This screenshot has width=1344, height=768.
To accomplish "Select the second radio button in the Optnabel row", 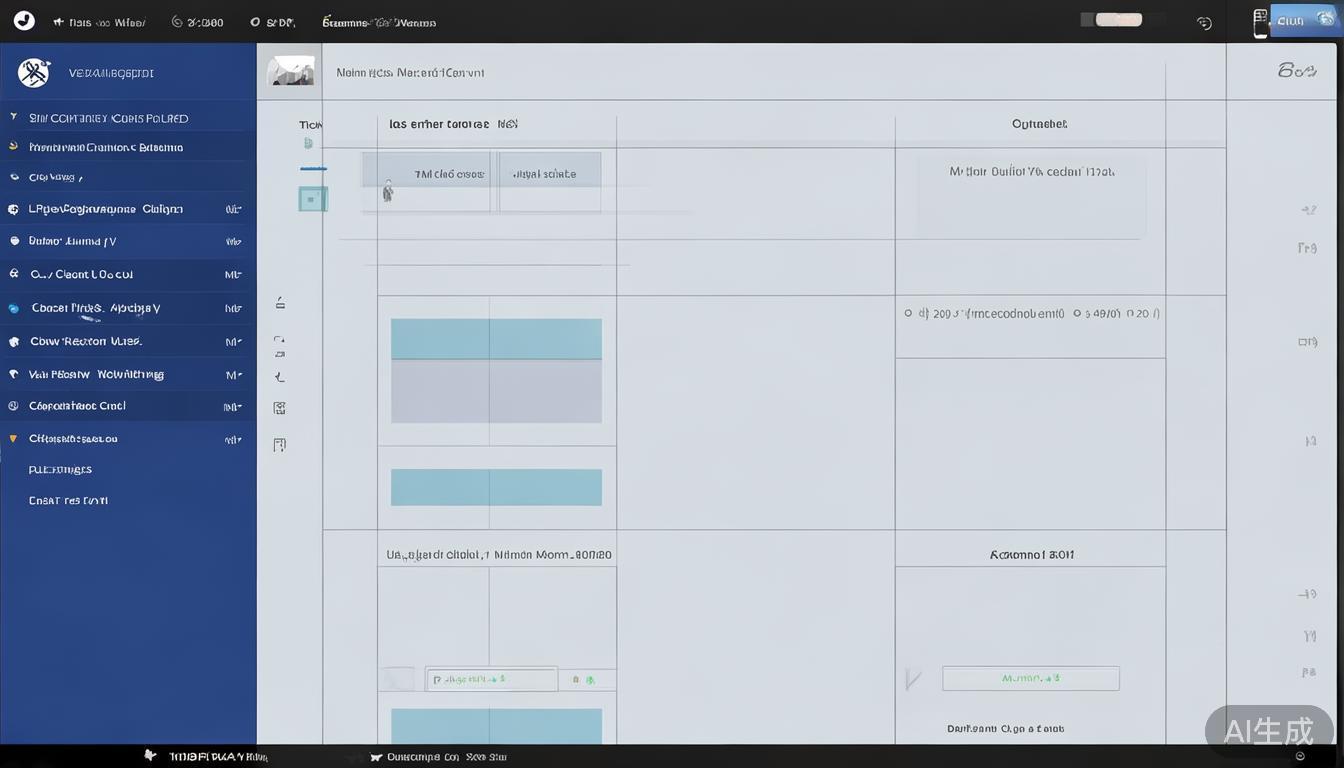I will [1078, 313].
